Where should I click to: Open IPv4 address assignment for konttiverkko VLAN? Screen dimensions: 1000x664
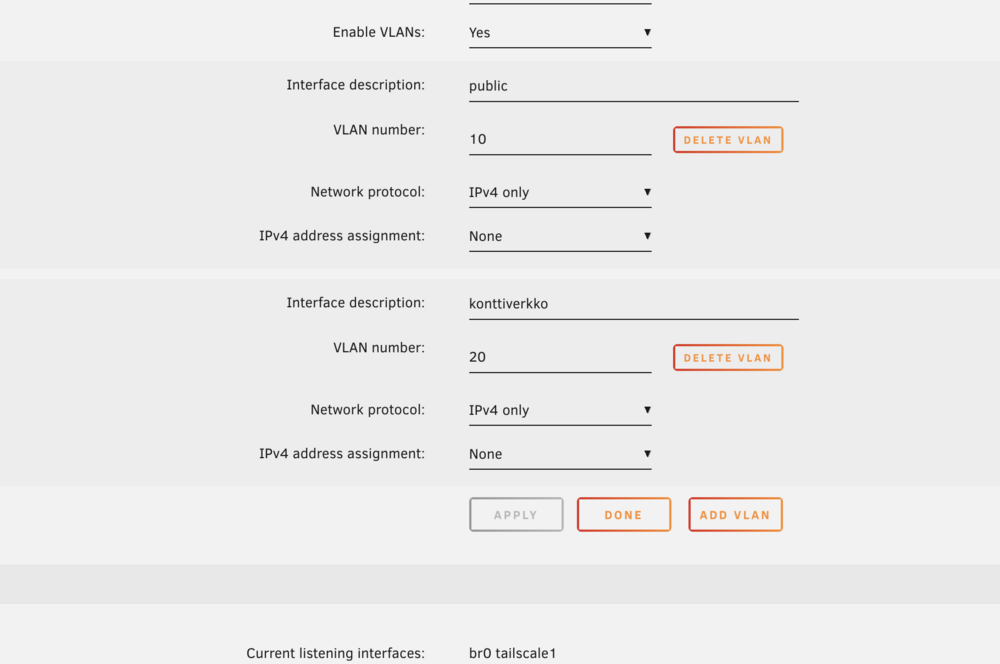(560, 454)
